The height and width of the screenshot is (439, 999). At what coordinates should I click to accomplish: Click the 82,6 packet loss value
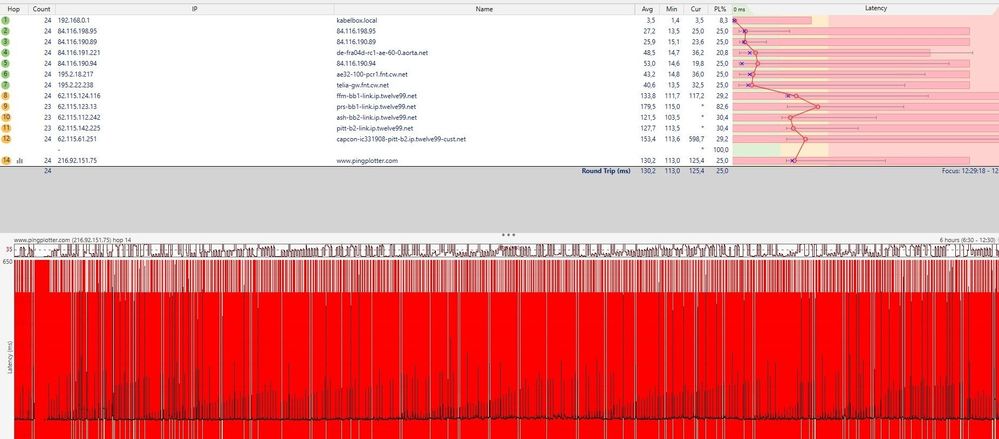[x=722, y=106]
